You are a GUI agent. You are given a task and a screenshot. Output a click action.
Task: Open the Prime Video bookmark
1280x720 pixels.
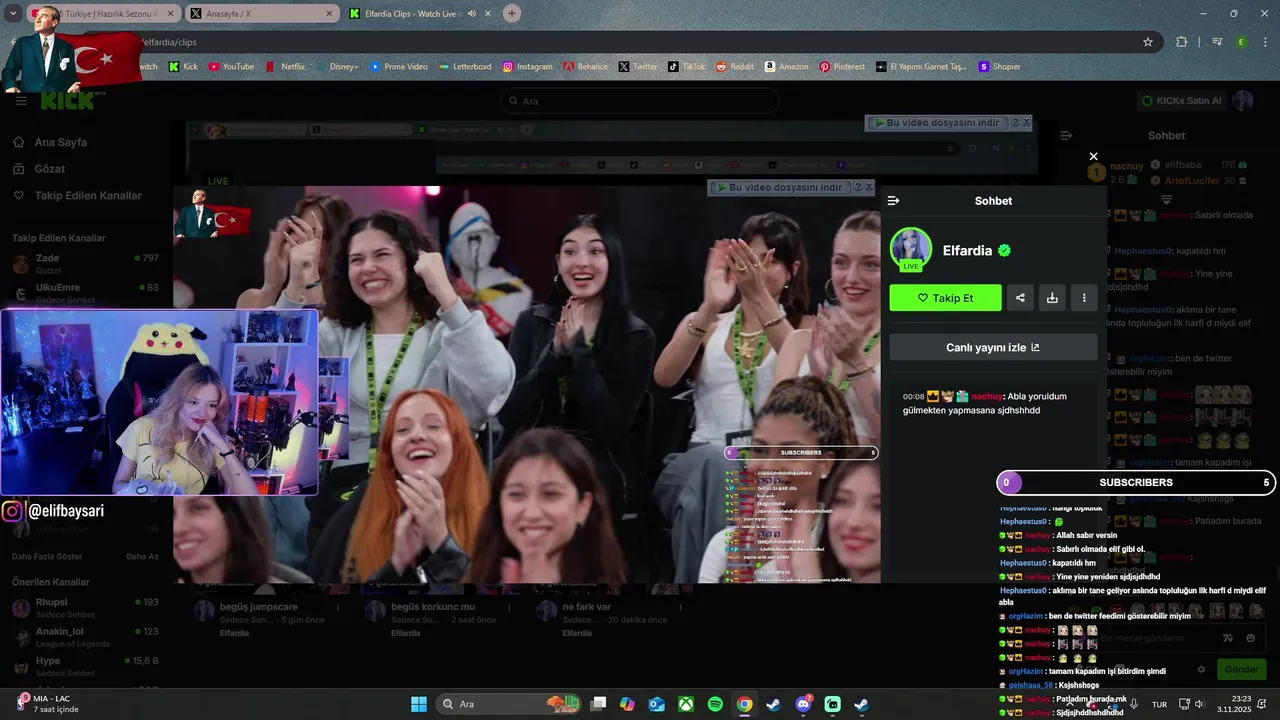399,67
